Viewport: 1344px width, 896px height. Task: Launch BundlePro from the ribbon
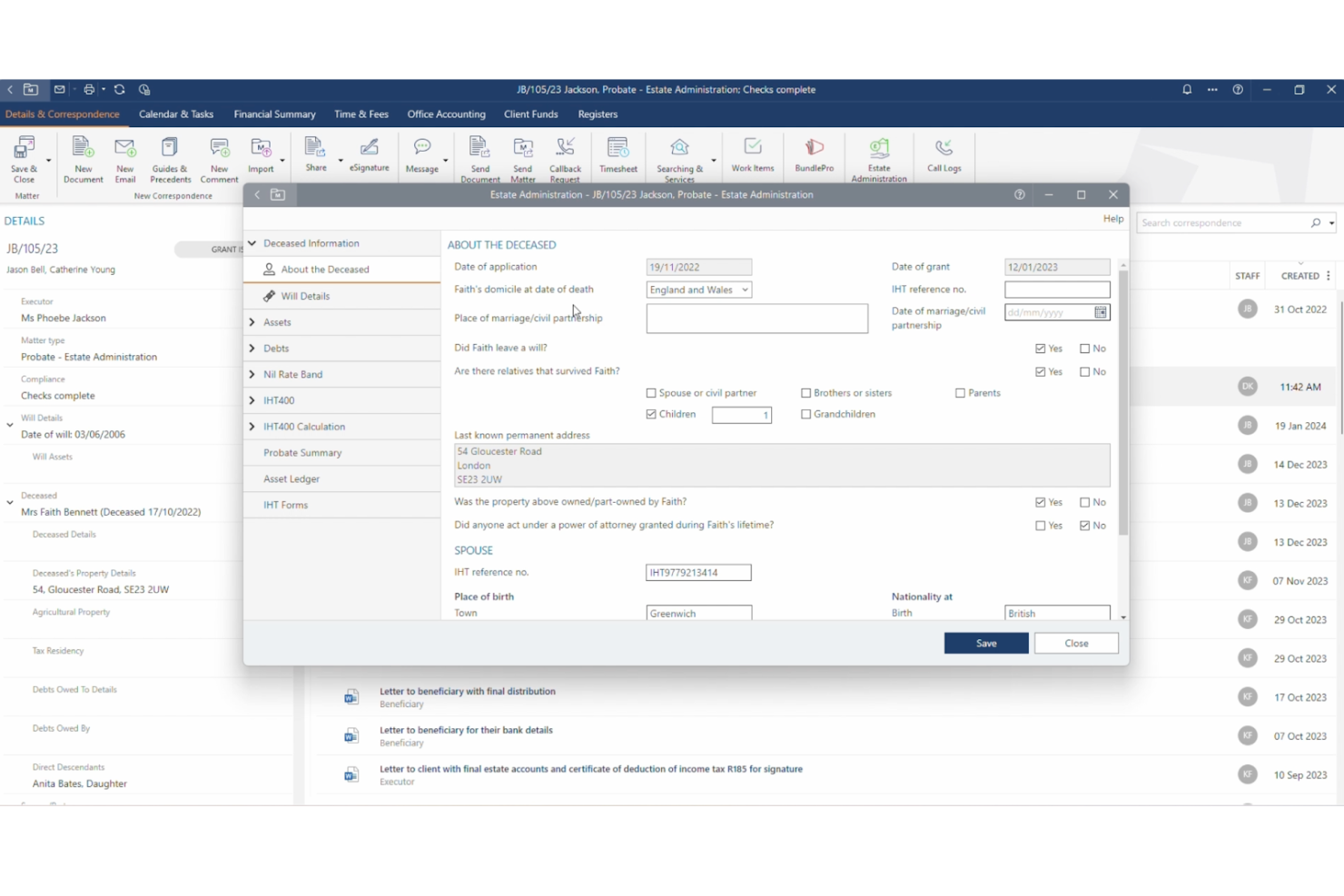(x=814, y=154)
